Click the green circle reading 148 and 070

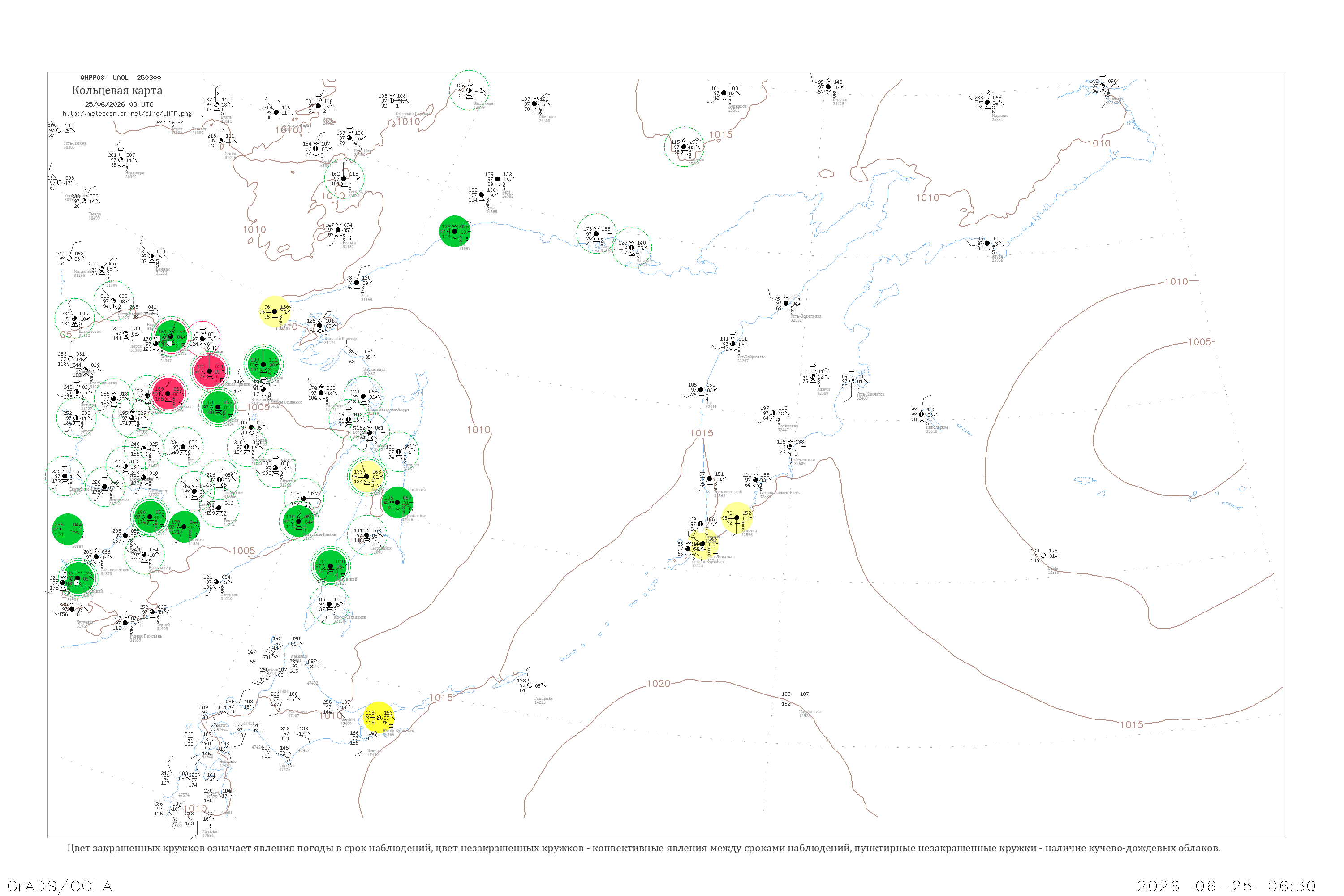(330, 566)
